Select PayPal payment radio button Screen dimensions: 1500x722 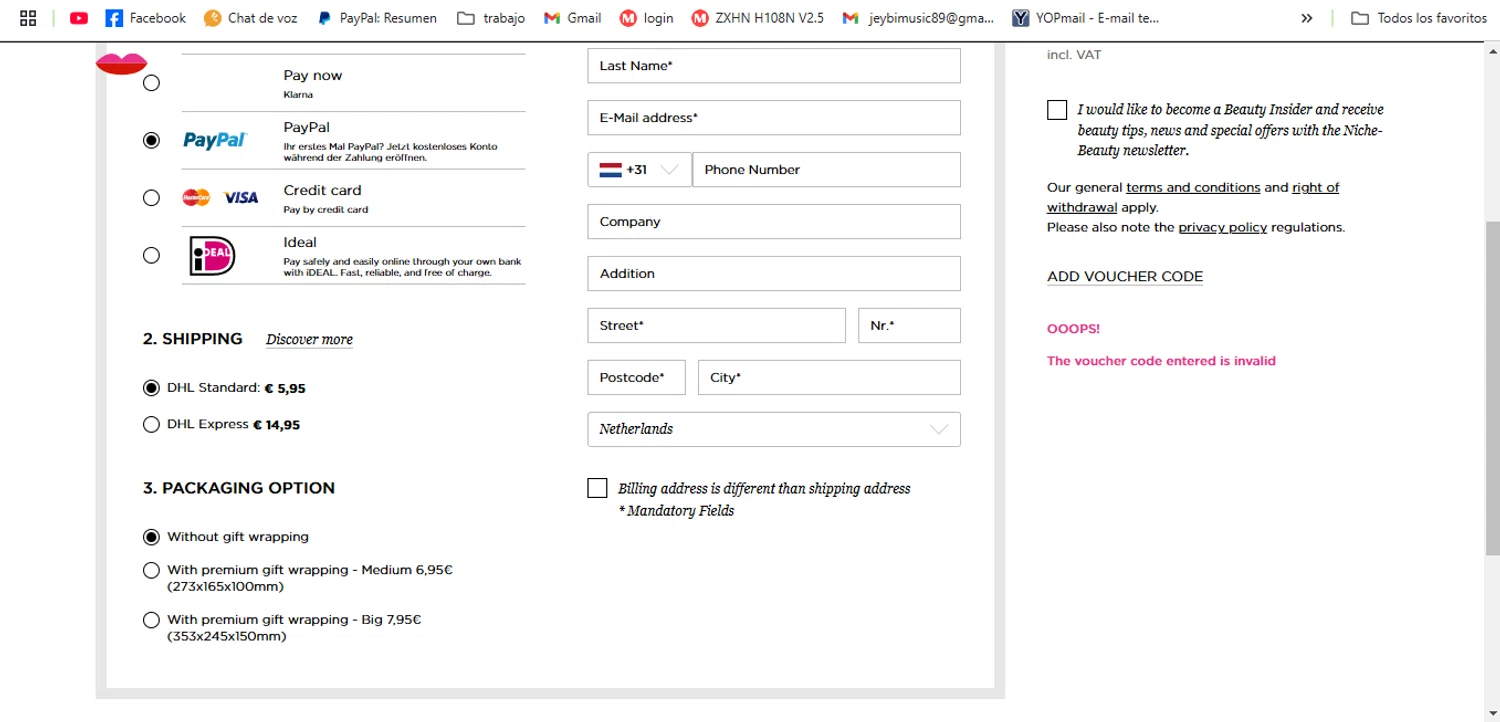(x=151, y=140)
